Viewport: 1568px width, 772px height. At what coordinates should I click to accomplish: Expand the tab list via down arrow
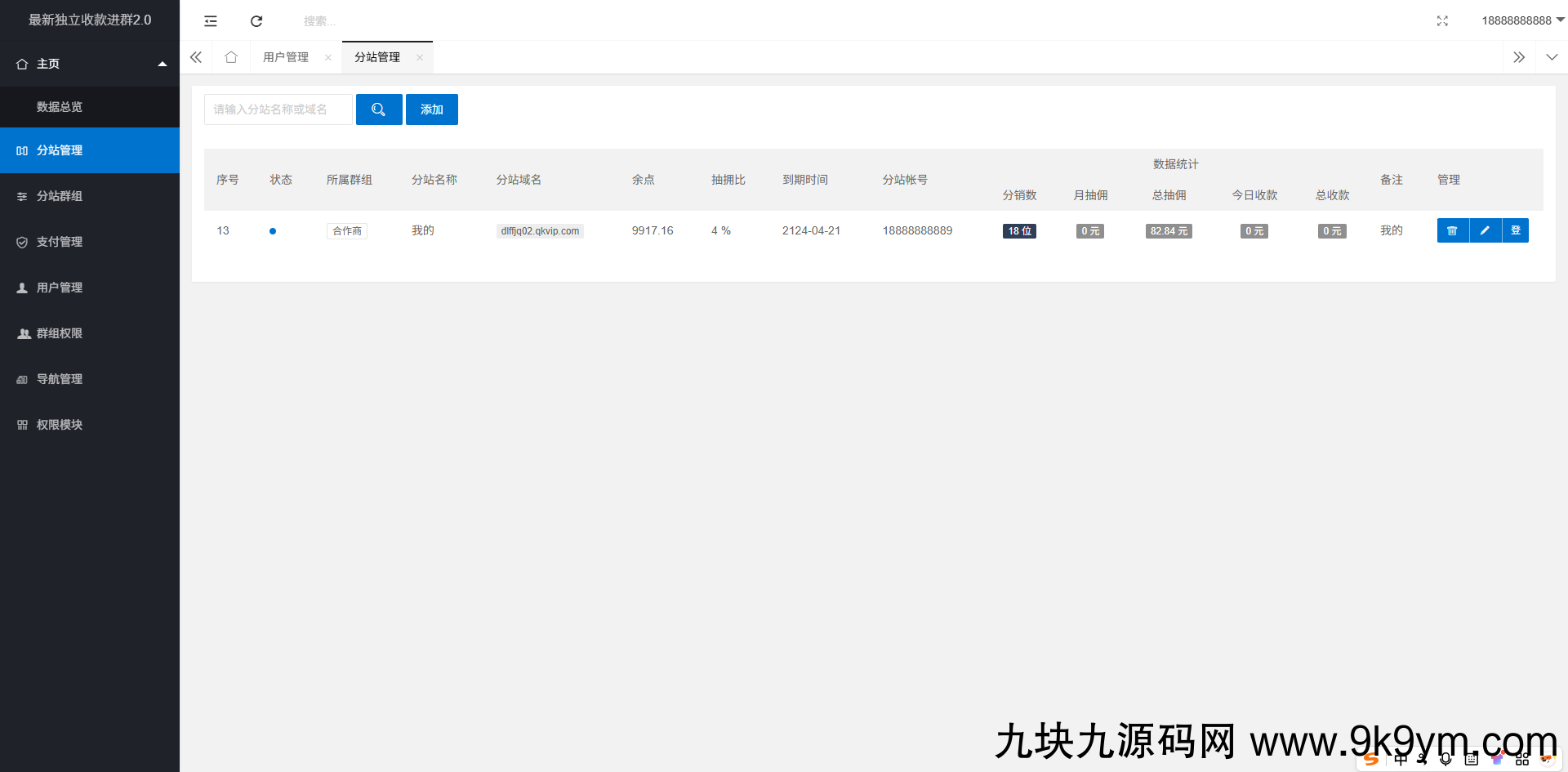tap(1551, 57)
